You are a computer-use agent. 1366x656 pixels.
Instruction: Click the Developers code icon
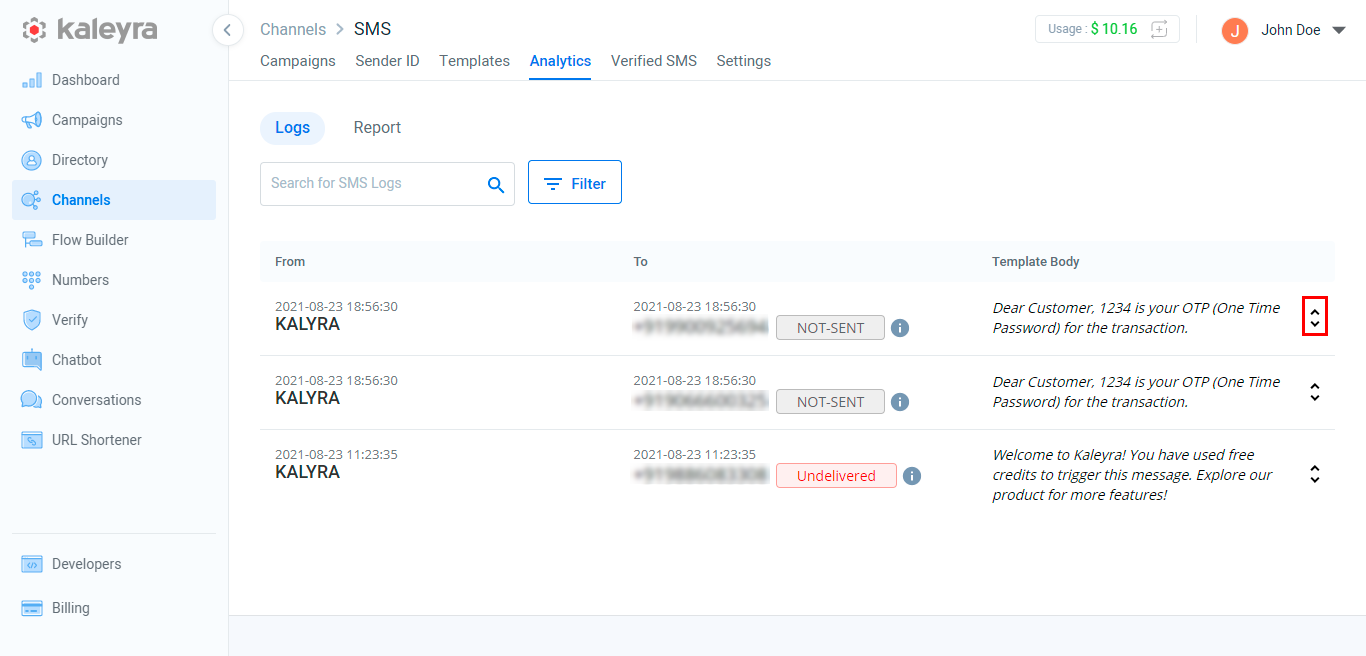click(x=32, y=564)
